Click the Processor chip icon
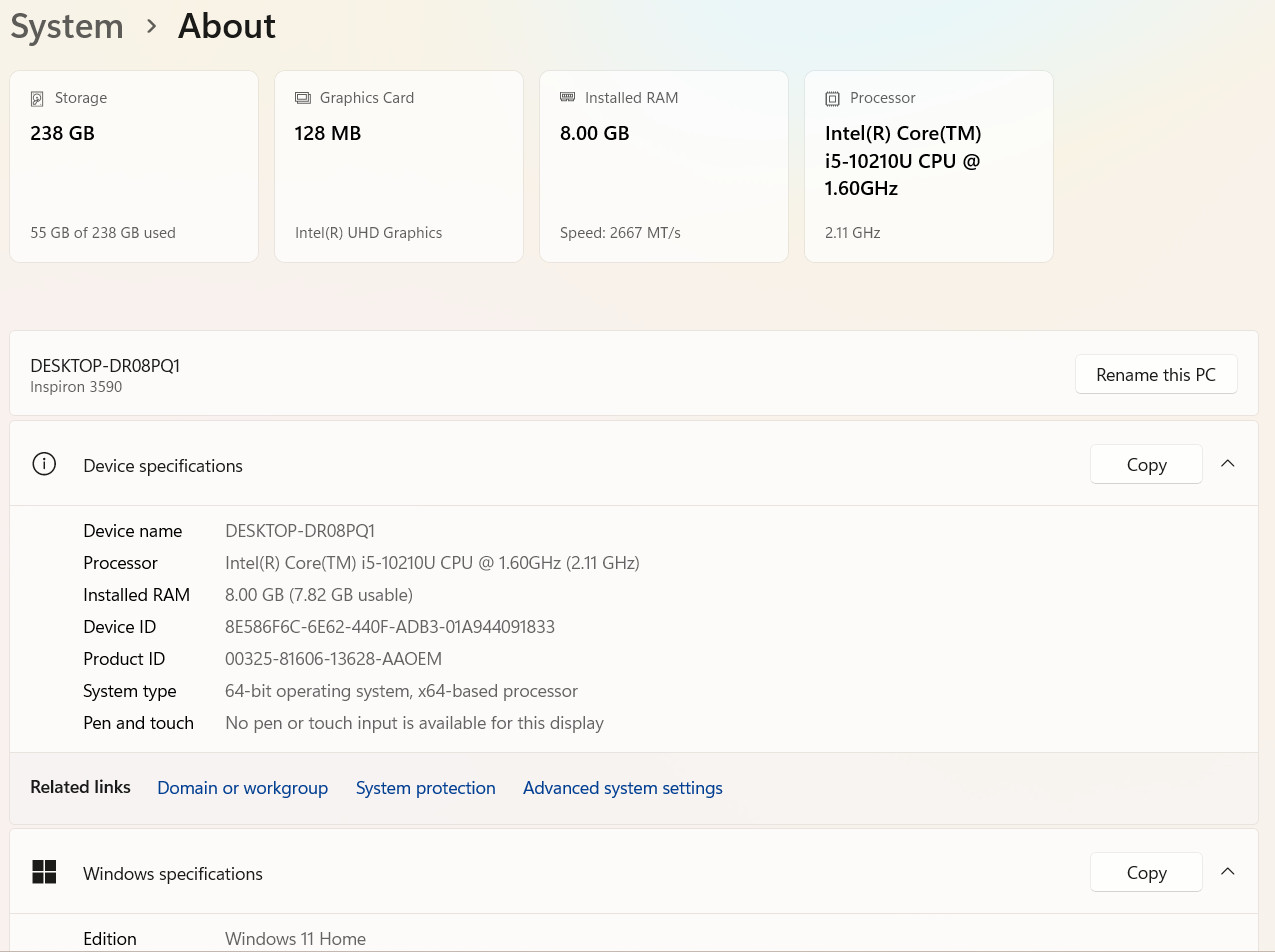Screen dimensions: 1275x952 832,98
